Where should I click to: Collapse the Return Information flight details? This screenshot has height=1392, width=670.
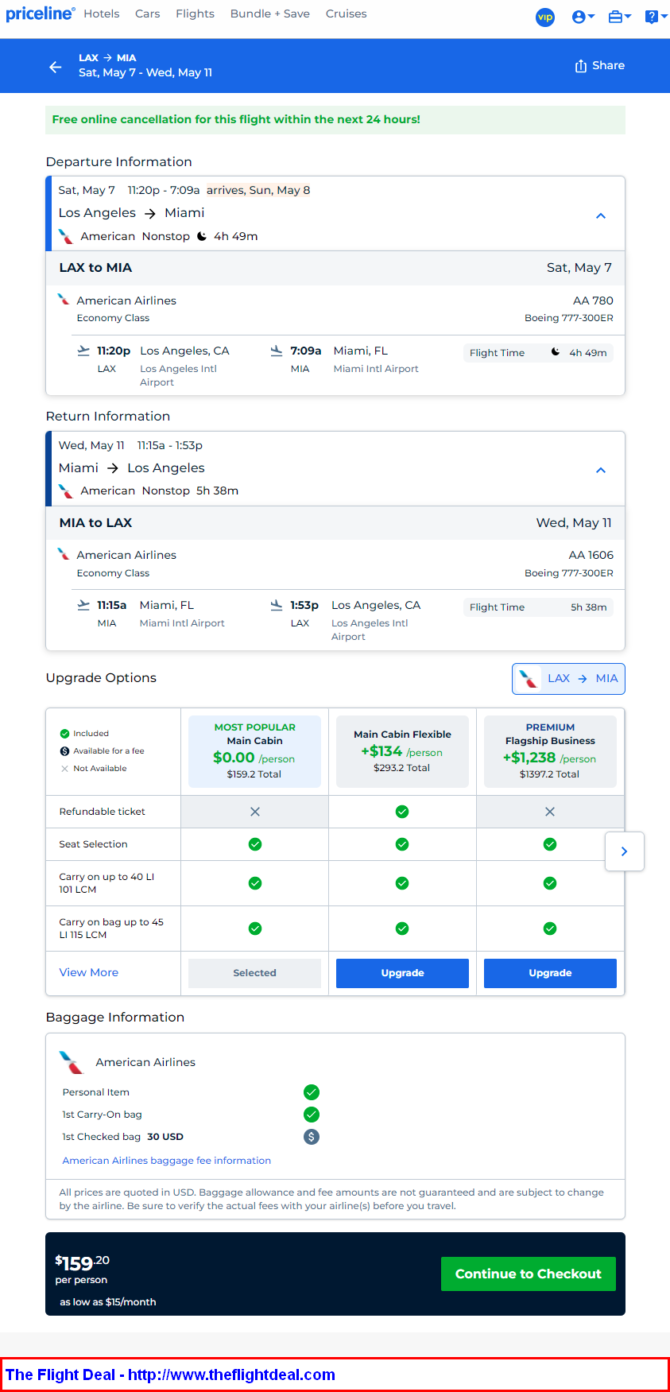[601, 470]
